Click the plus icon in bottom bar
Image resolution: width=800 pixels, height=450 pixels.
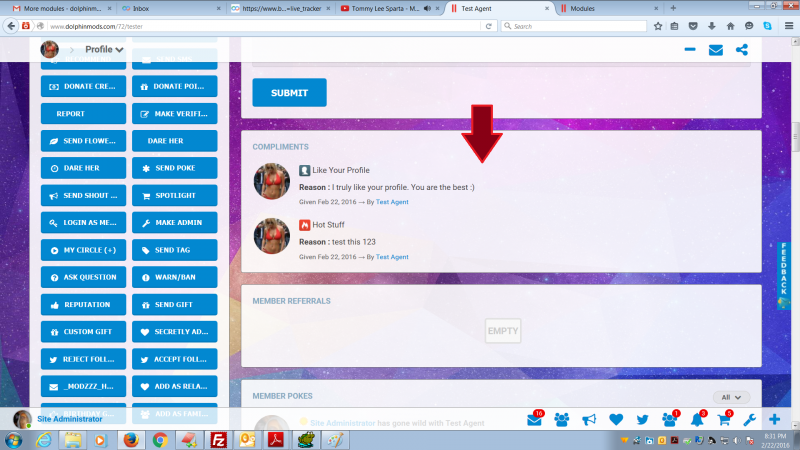pyautogui.click(x=774, y=419)
